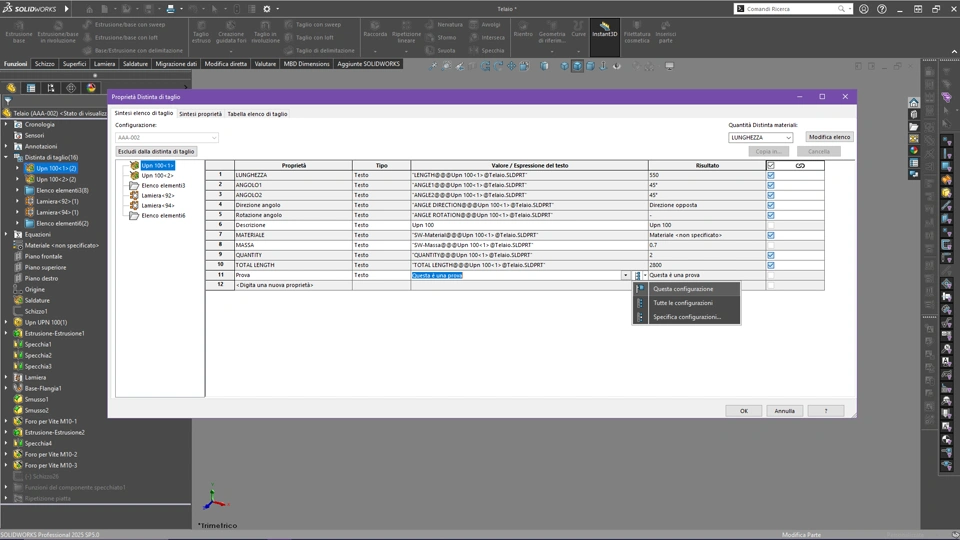The image size is (960, 540).
Task: Click the Appearances color ball icon in task pane
Action: (914, 151)
